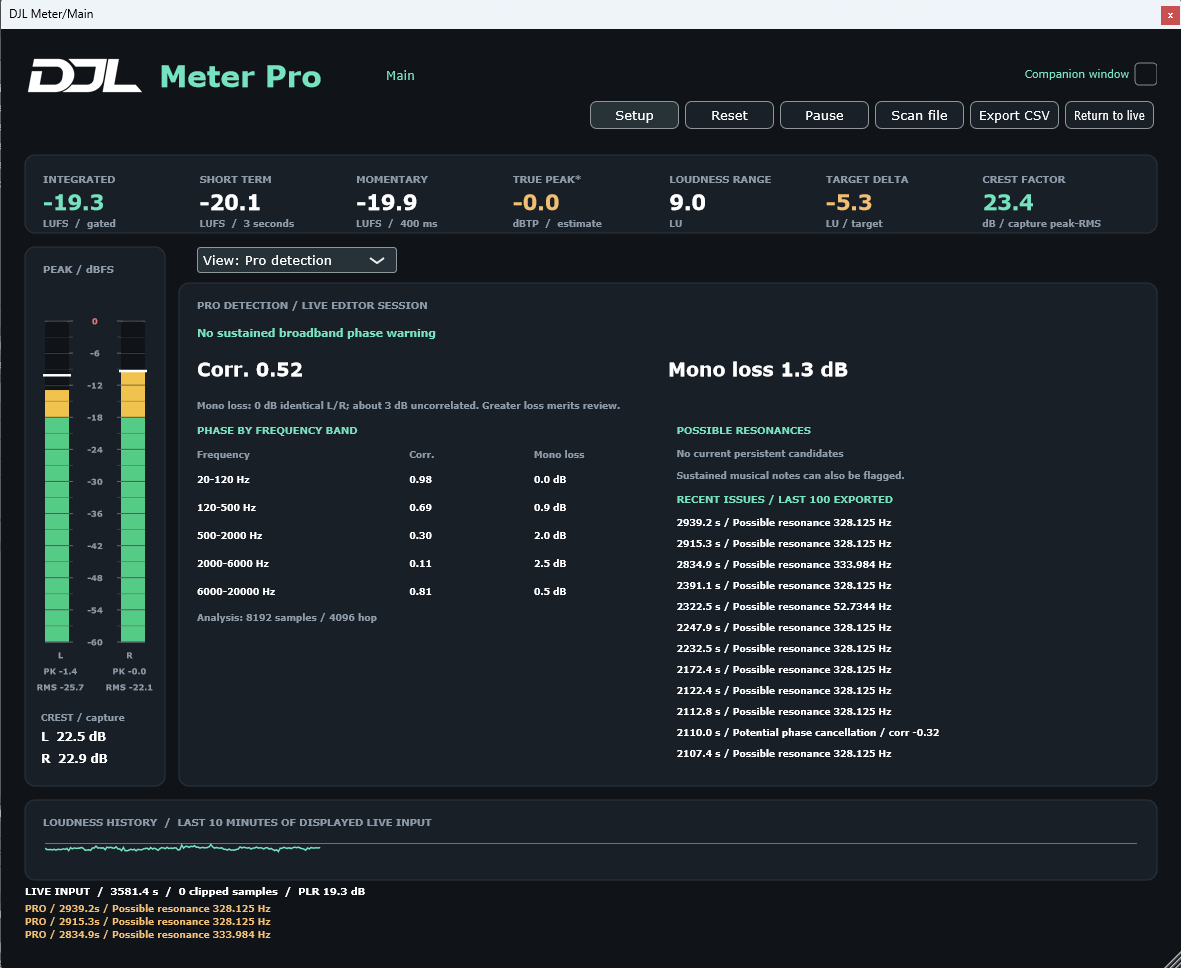Click the 2.5 dB mono loss cell

[550, 563]
